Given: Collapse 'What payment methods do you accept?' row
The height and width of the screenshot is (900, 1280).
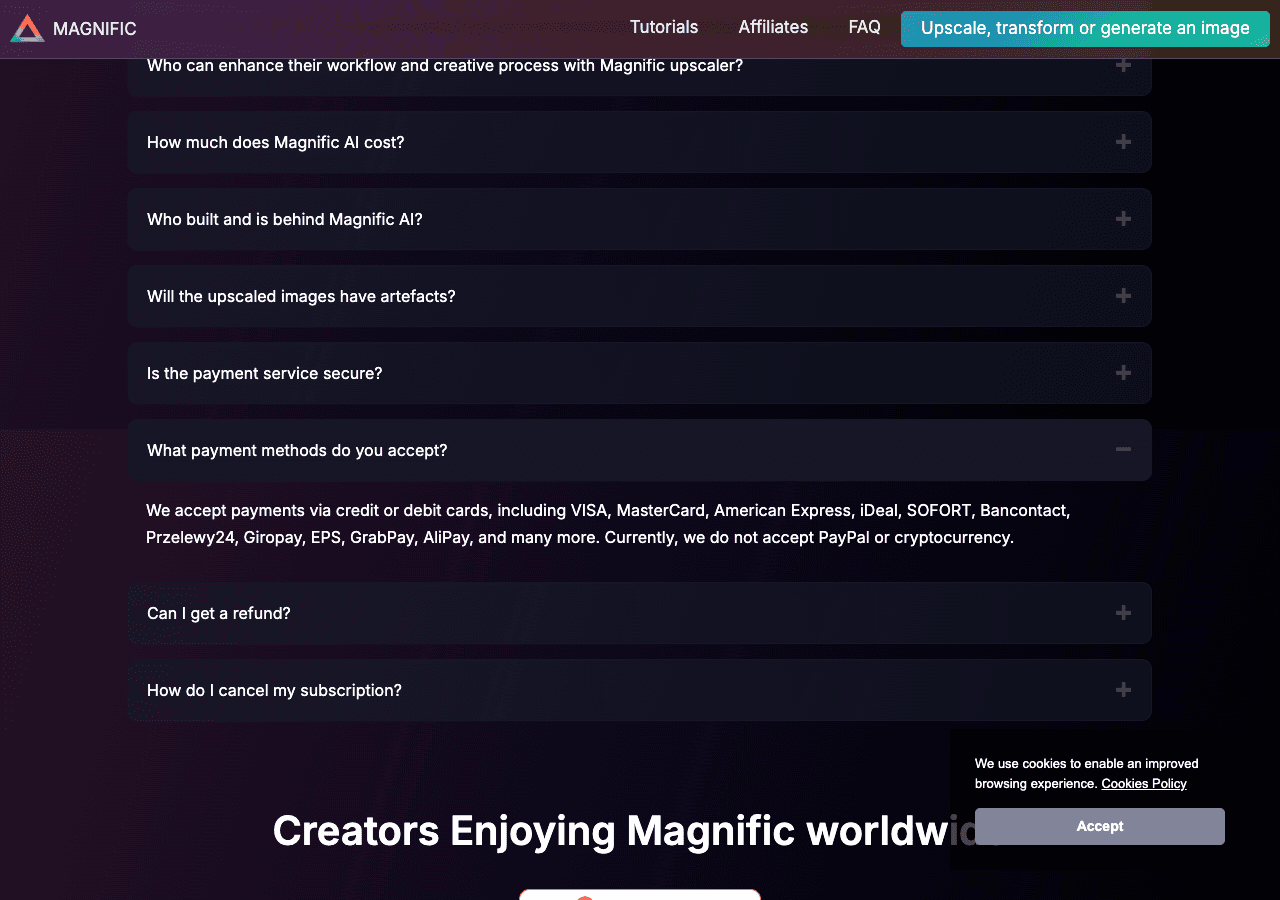Looking at the screenshot, I should coord(640,450).
